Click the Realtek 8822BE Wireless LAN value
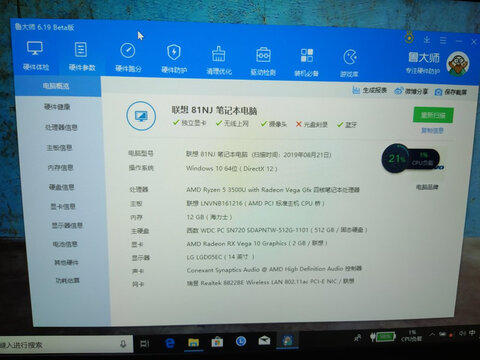This screenshot has width=480, height=360. (x=270, y=282)
